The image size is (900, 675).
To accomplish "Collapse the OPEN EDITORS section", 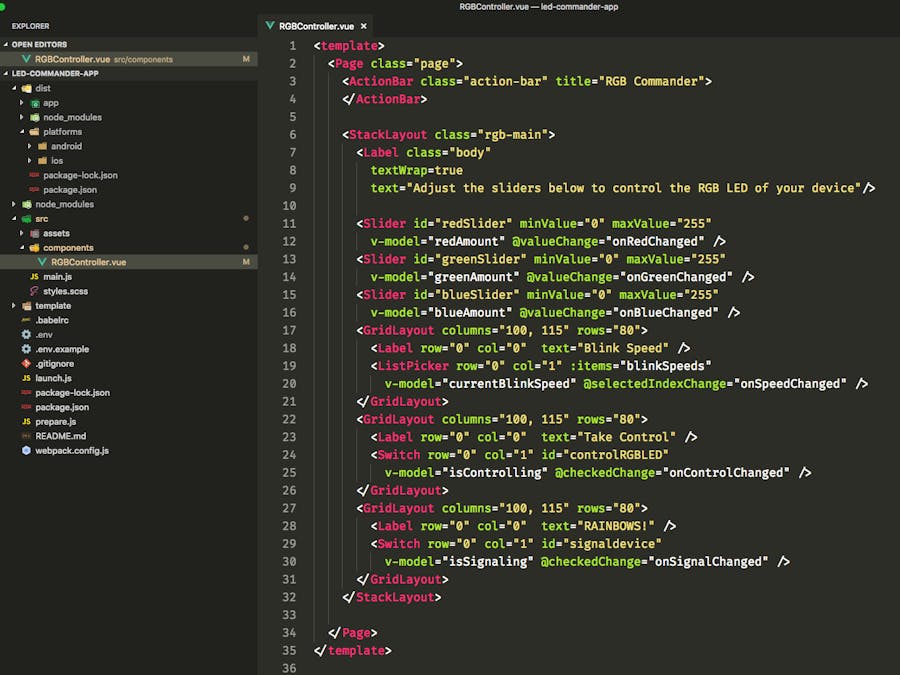I will point(8,44).
